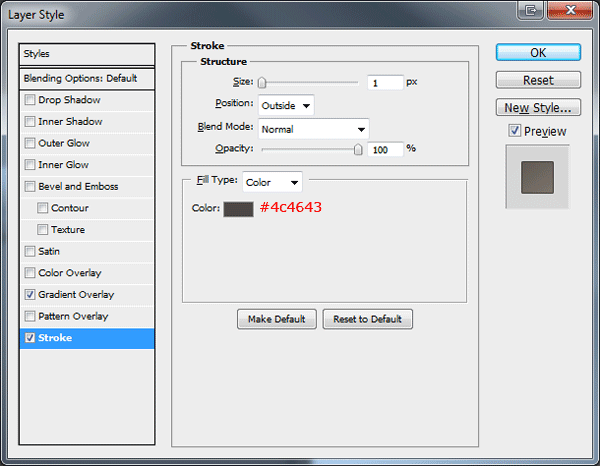Uncheck the Gradient Overlay checkbox
This screenshot has width=600, height=466.
pos(30,295)
